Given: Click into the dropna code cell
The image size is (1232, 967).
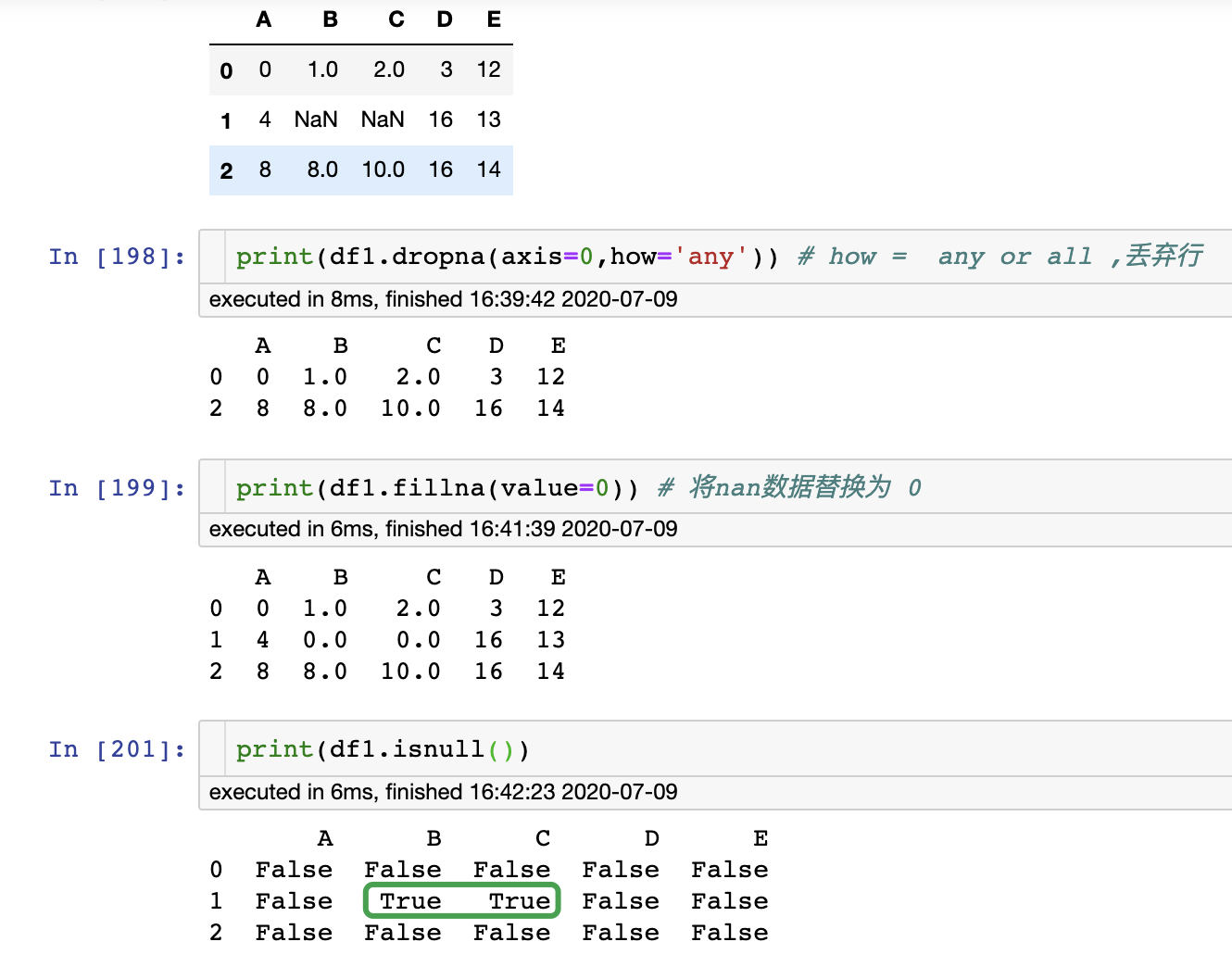Looking at the screenshot, I should point(728,257).
